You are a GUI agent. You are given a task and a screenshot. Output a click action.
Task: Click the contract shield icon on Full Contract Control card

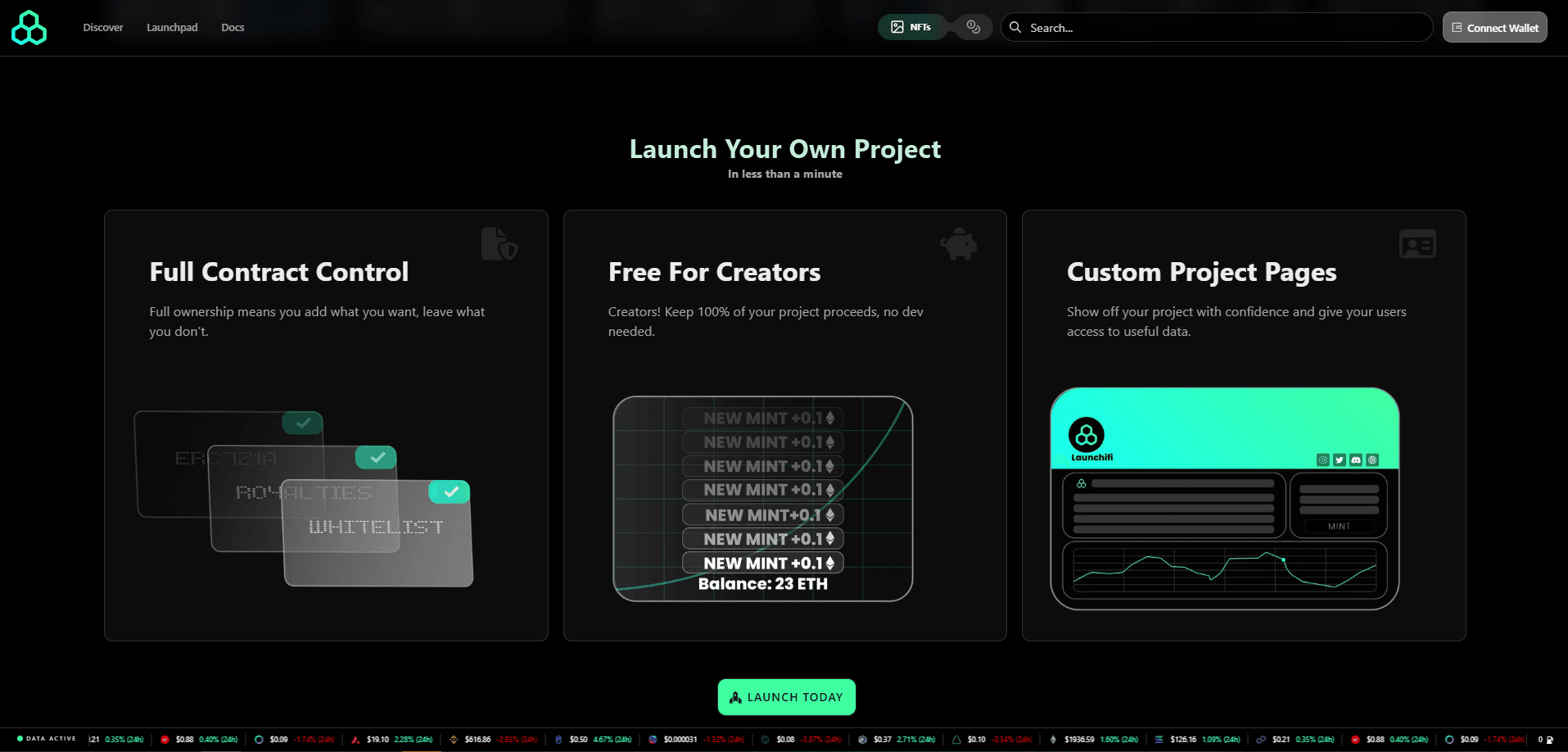(x=499, y=243)
